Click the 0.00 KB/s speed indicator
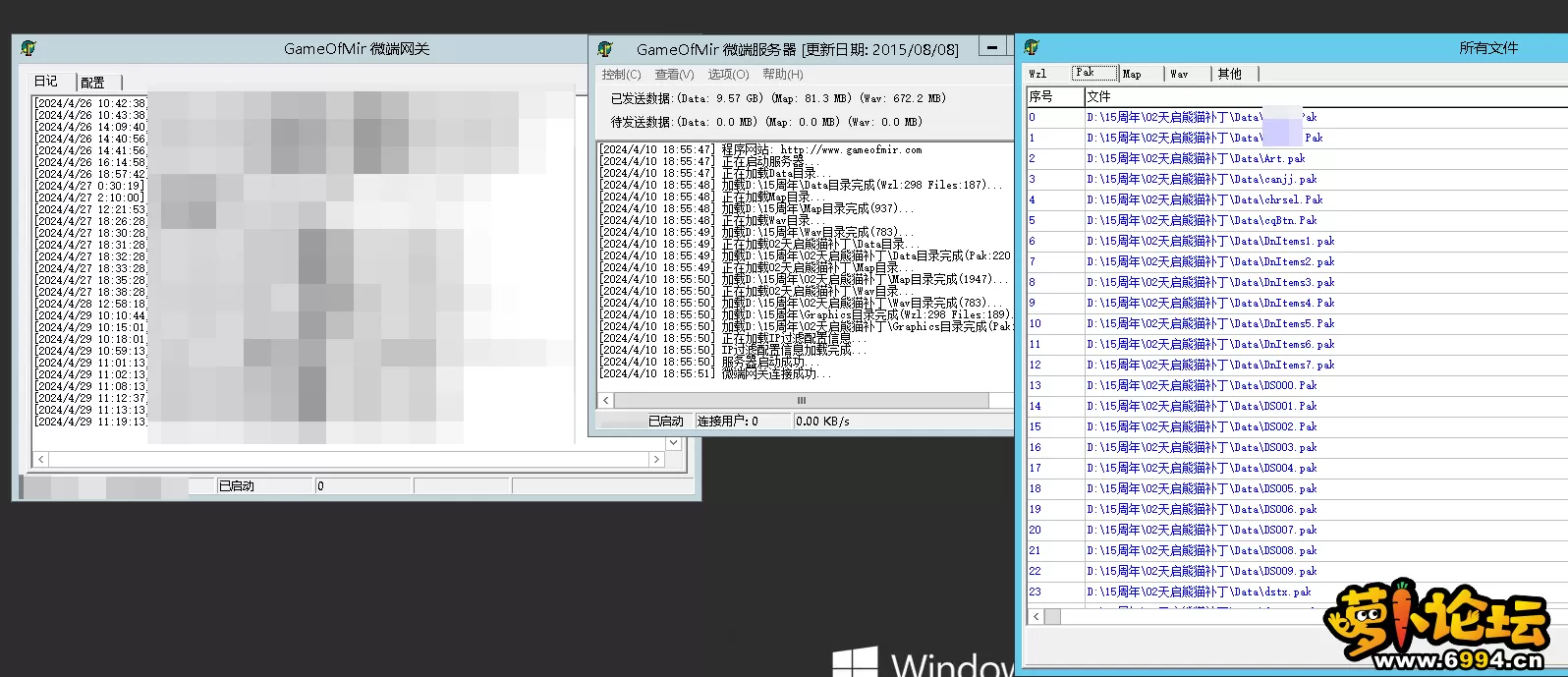 tap(823, 421)
